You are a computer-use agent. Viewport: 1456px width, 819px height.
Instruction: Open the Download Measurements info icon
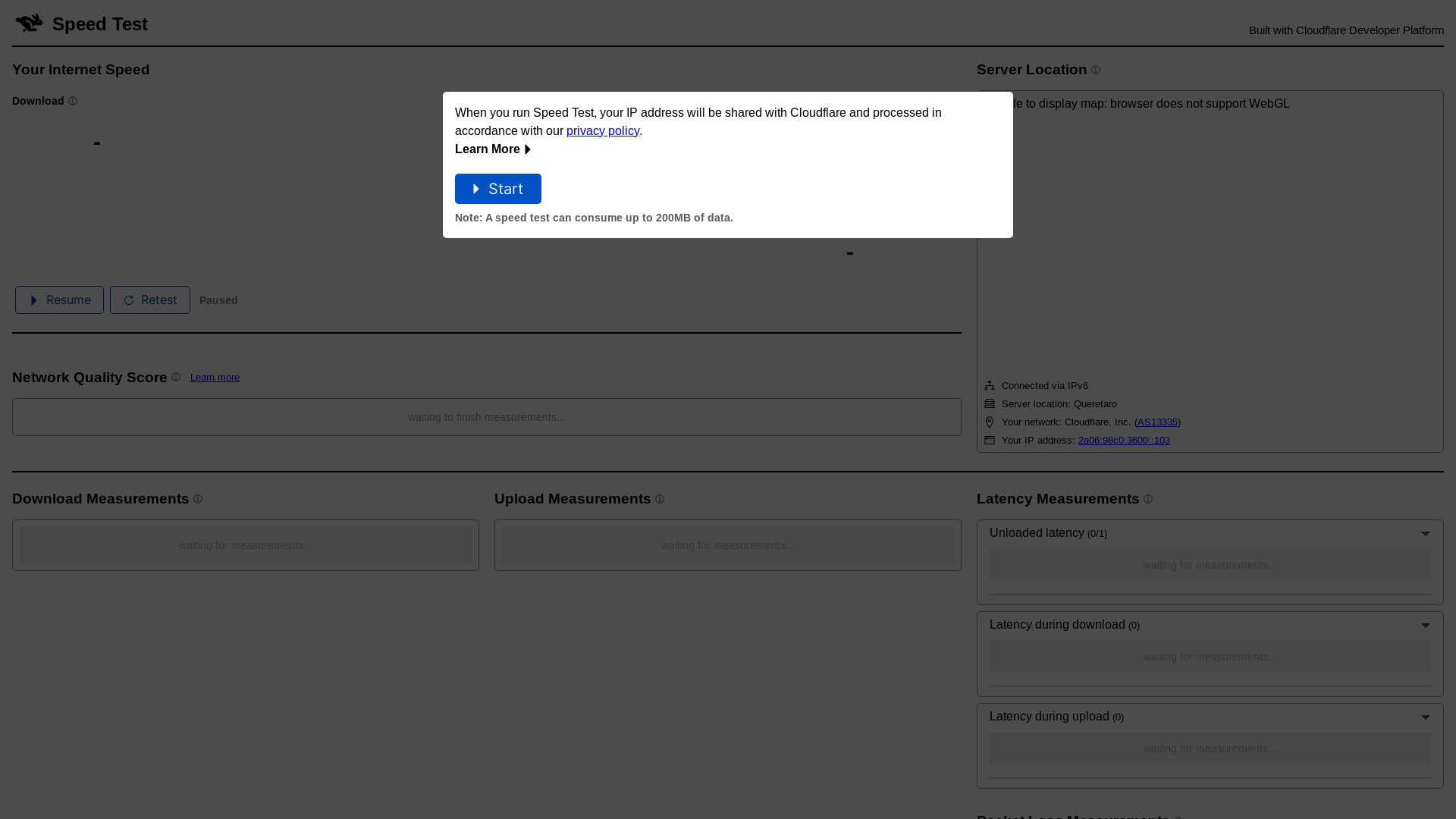pos(198,499)
